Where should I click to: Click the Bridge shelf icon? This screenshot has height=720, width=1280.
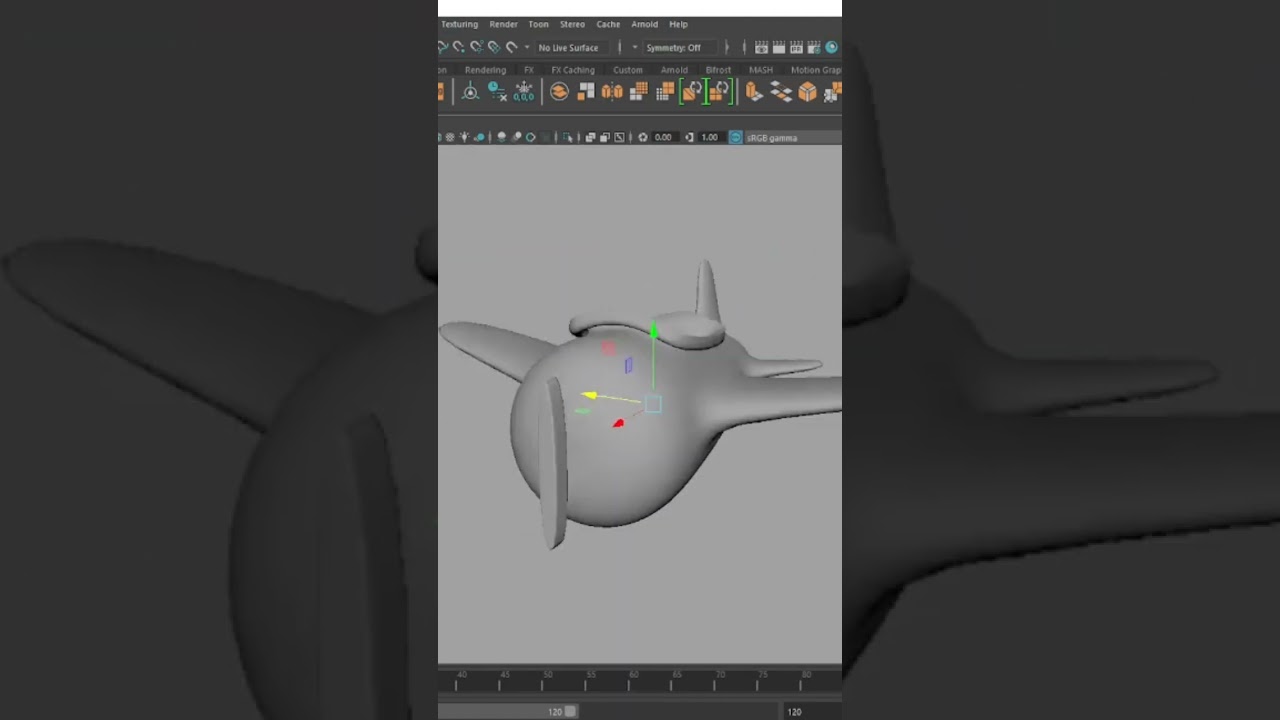coord(781,91)
